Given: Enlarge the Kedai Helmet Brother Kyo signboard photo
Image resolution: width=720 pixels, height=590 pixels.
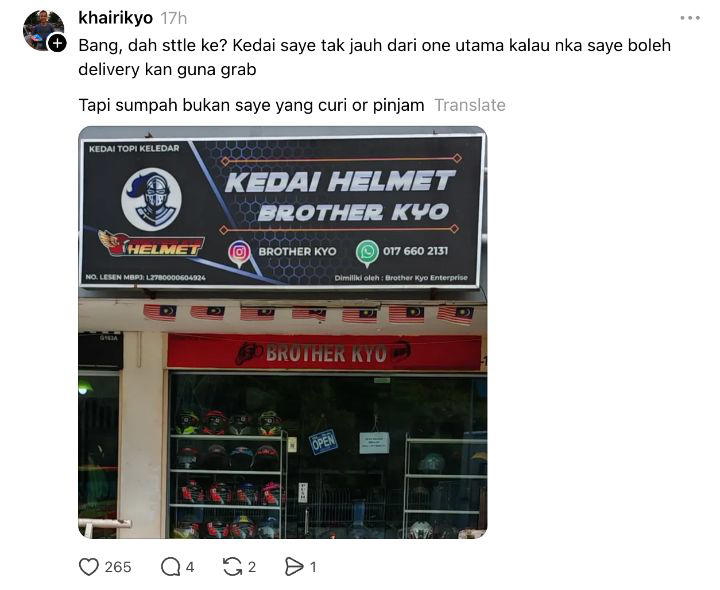Looking at the screenshot, I should tap(282, 332).
